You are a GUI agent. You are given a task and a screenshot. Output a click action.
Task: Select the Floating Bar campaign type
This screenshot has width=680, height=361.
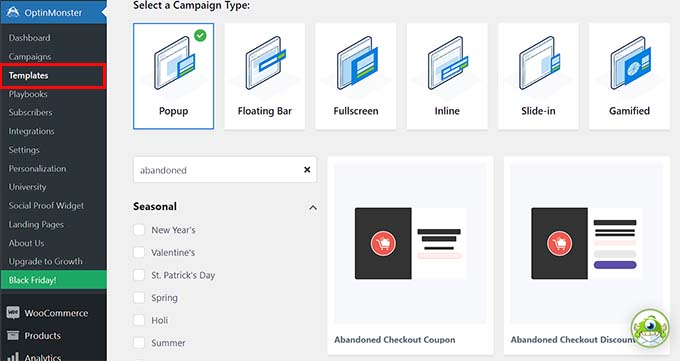(265, 76)
